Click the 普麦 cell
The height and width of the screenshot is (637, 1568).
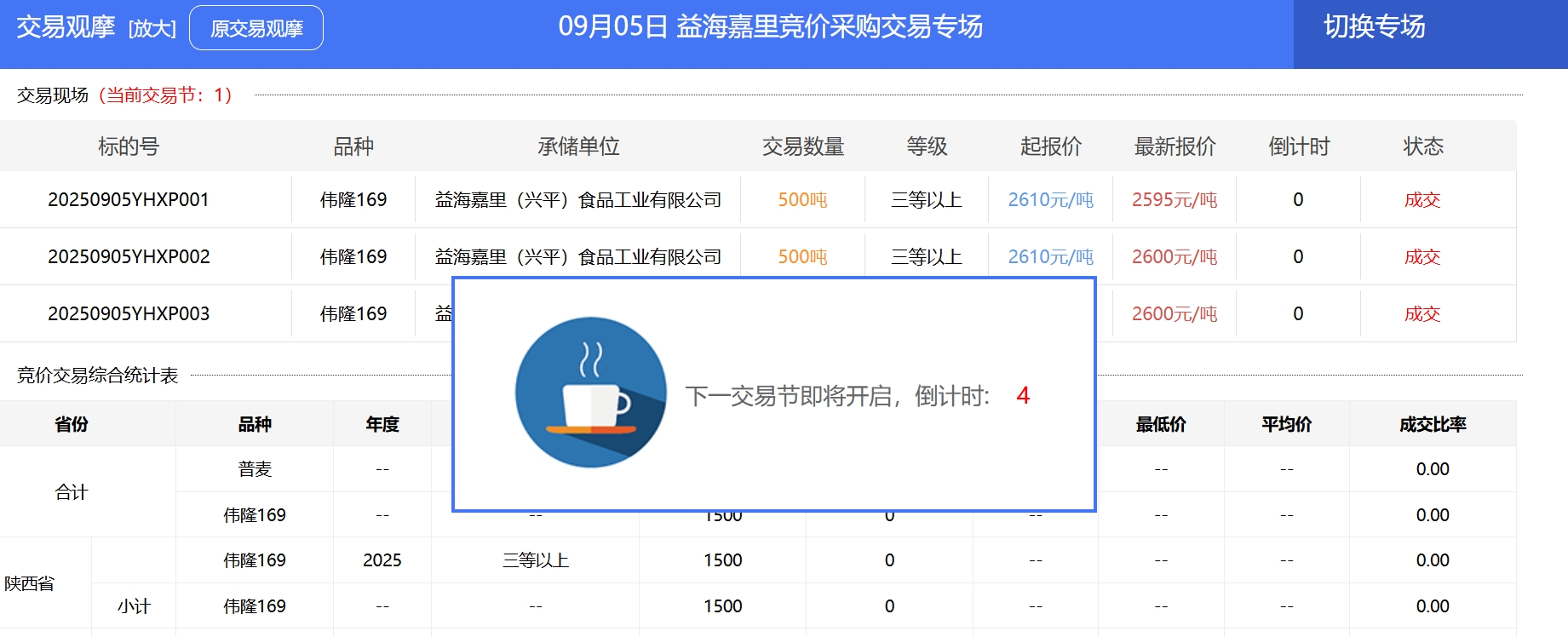coord(255,469)
